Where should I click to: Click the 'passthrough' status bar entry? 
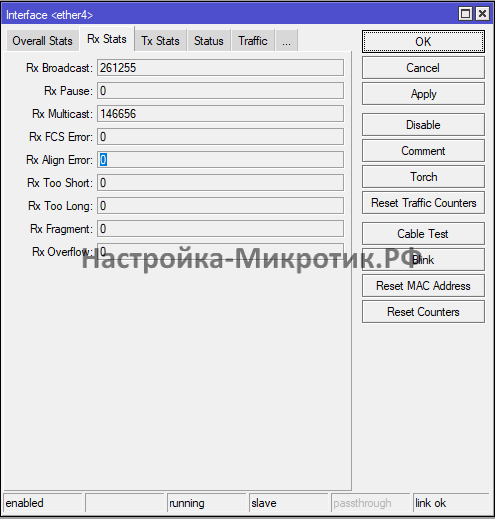tap(371, 503)
